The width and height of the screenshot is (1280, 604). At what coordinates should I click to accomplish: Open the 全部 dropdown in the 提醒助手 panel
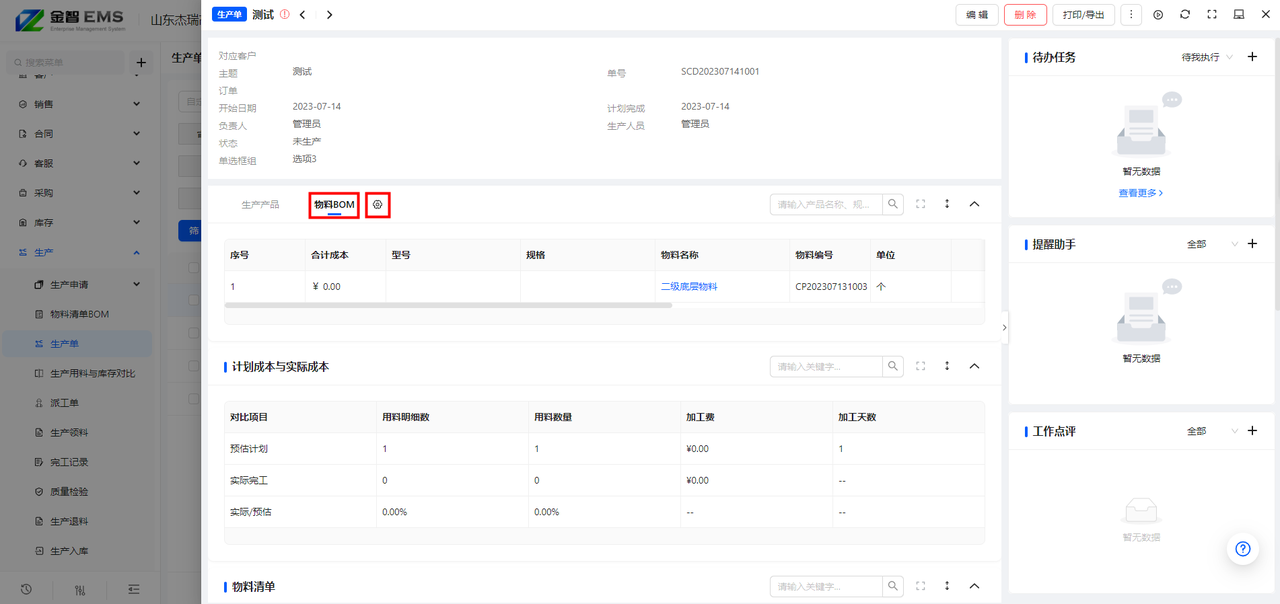1212,244
